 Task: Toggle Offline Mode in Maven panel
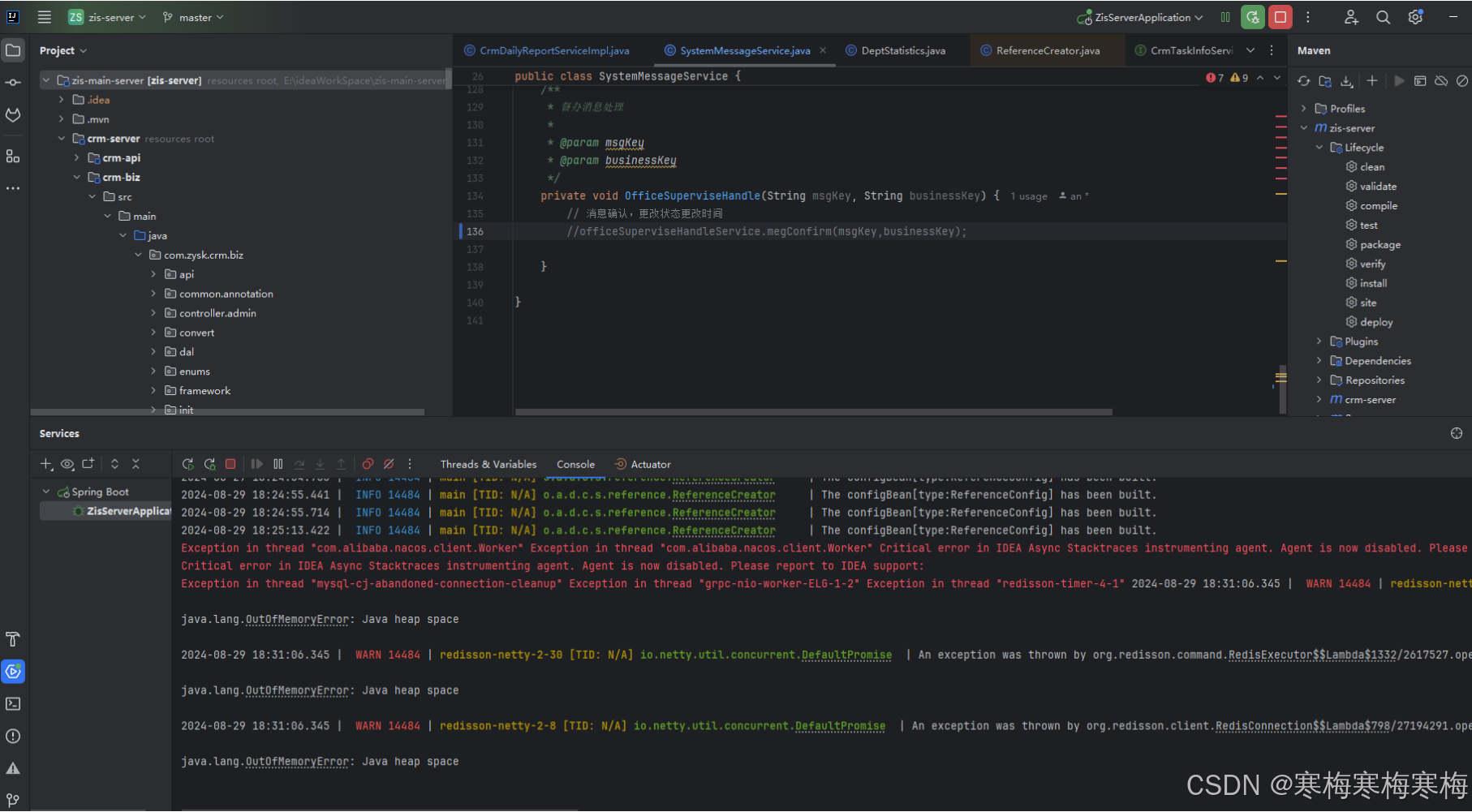pyautogui.click(x=1441, y=80)
